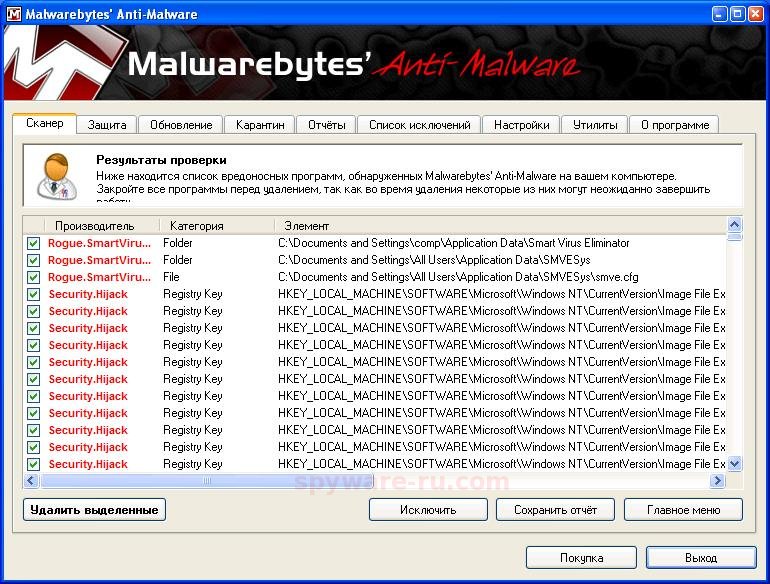770x584 pixels.
Task: Toggle checkbox for smve.cfg file row
Action: tap(34, 277)
